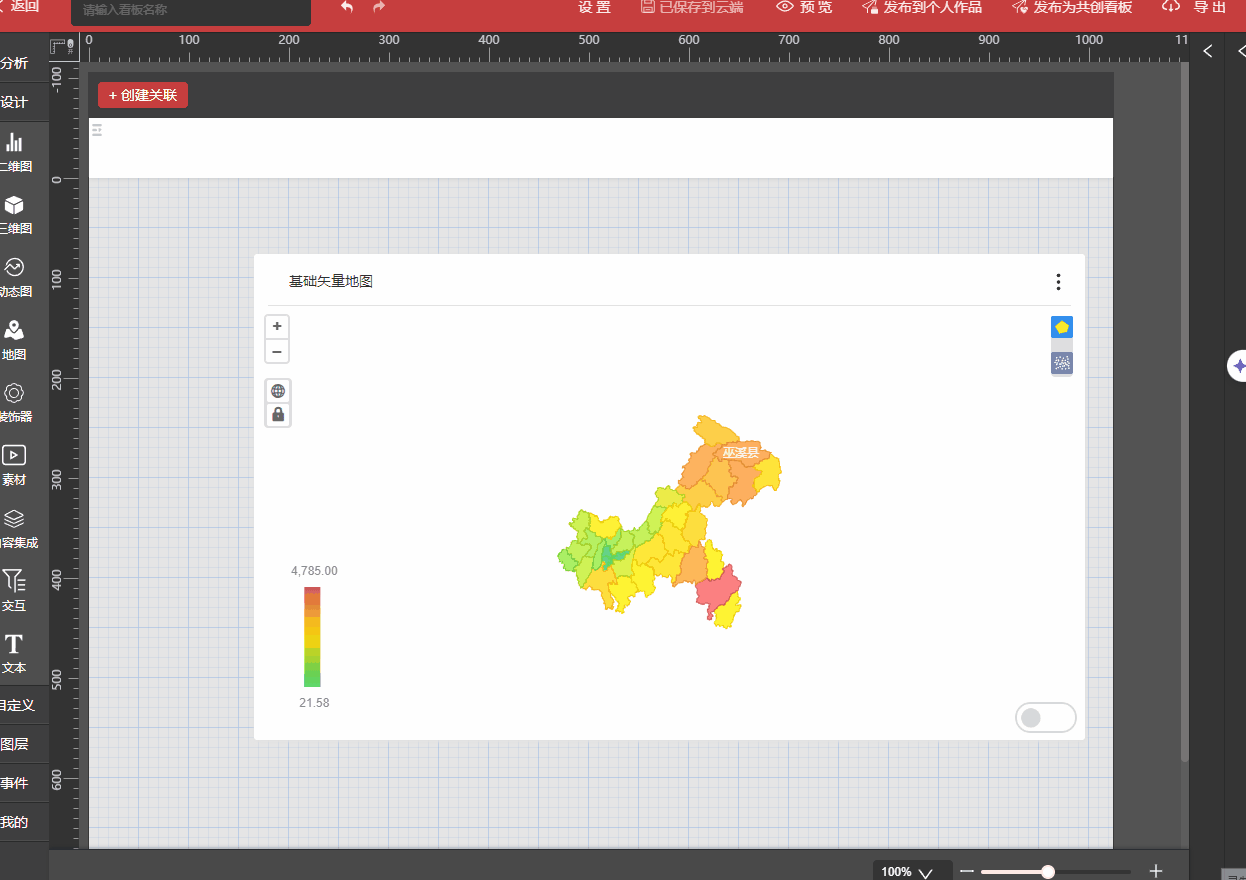
Task: Open the chart's three-dot options menu
Action: click(1058, 282)
